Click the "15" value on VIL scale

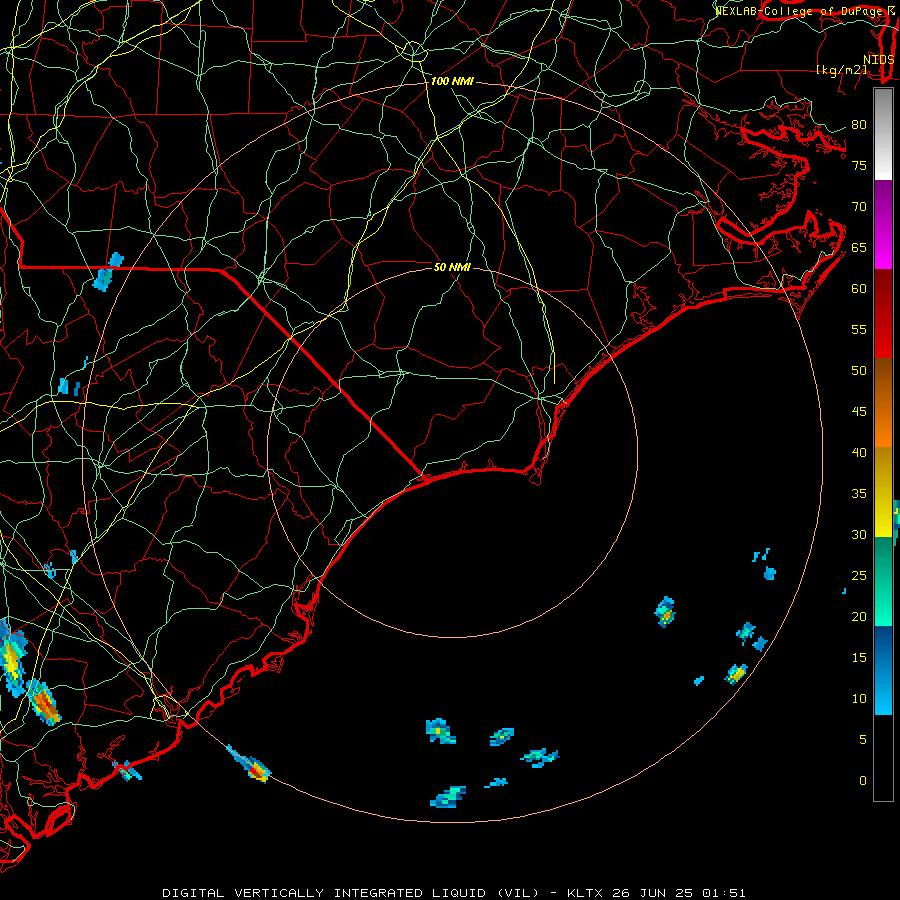tap(859, 658)
